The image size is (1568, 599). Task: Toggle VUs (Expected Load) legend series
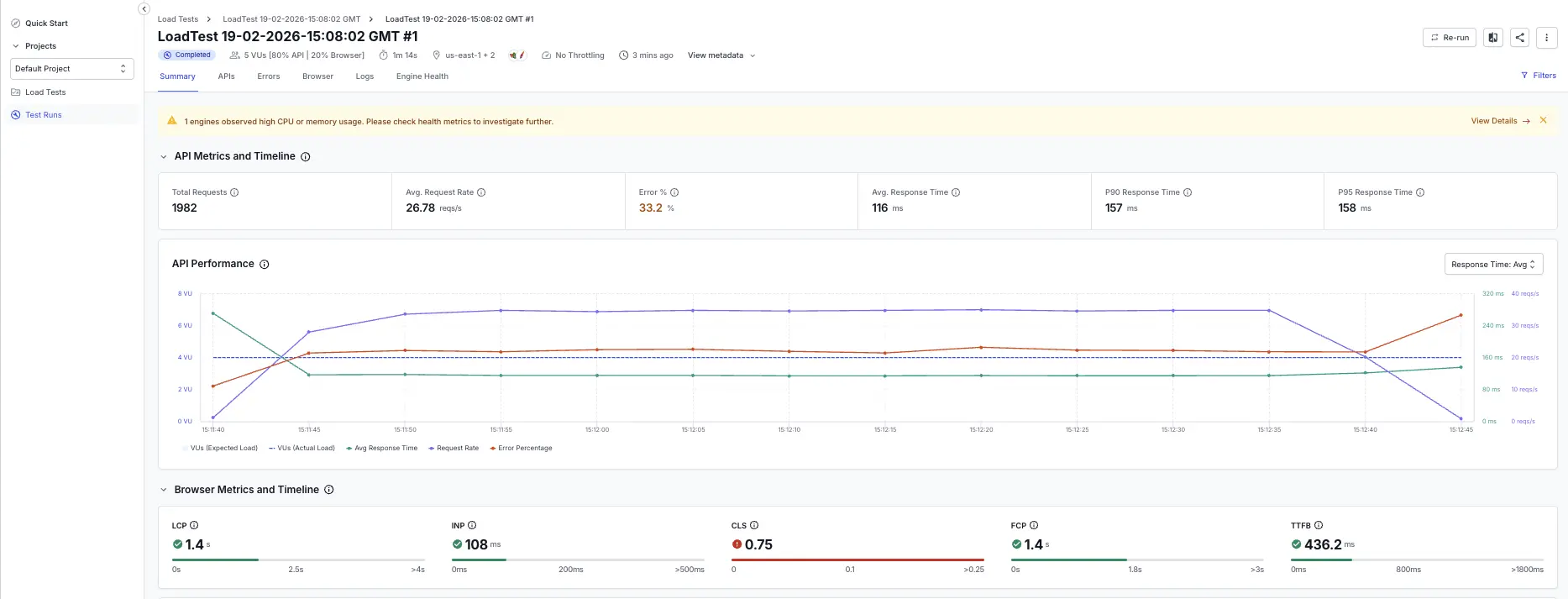(220, 448)
